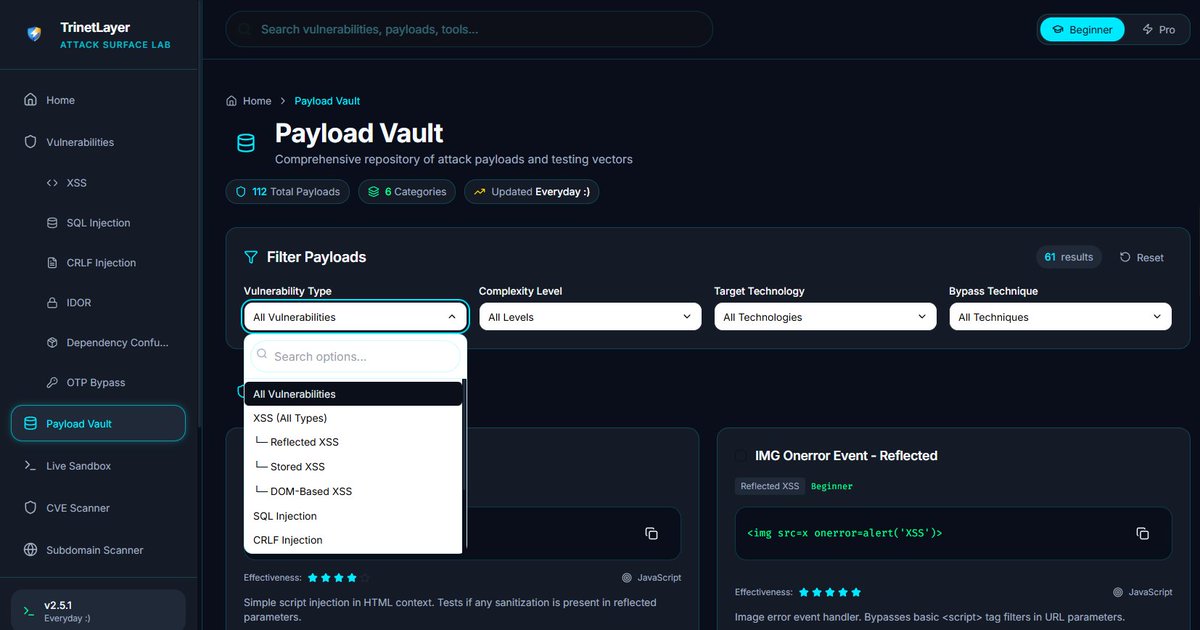Click the filter funnel icon in Filter Payloads
The height and width of the screenshot is (630, 1200).
coord(250,257)
